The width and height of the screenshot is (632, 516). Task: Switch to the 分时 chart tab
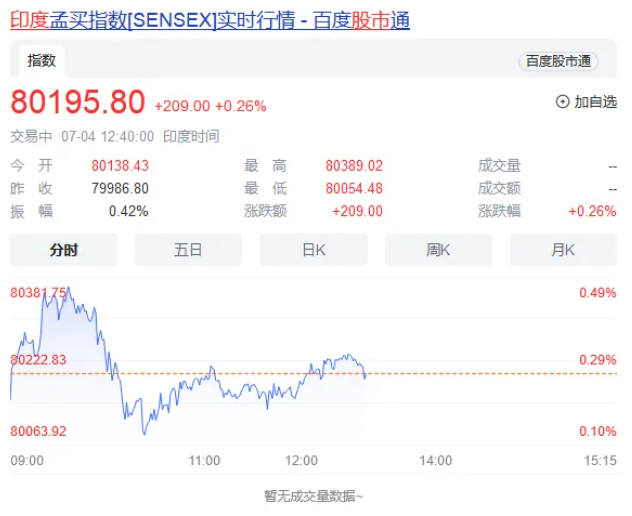point(64,250)
